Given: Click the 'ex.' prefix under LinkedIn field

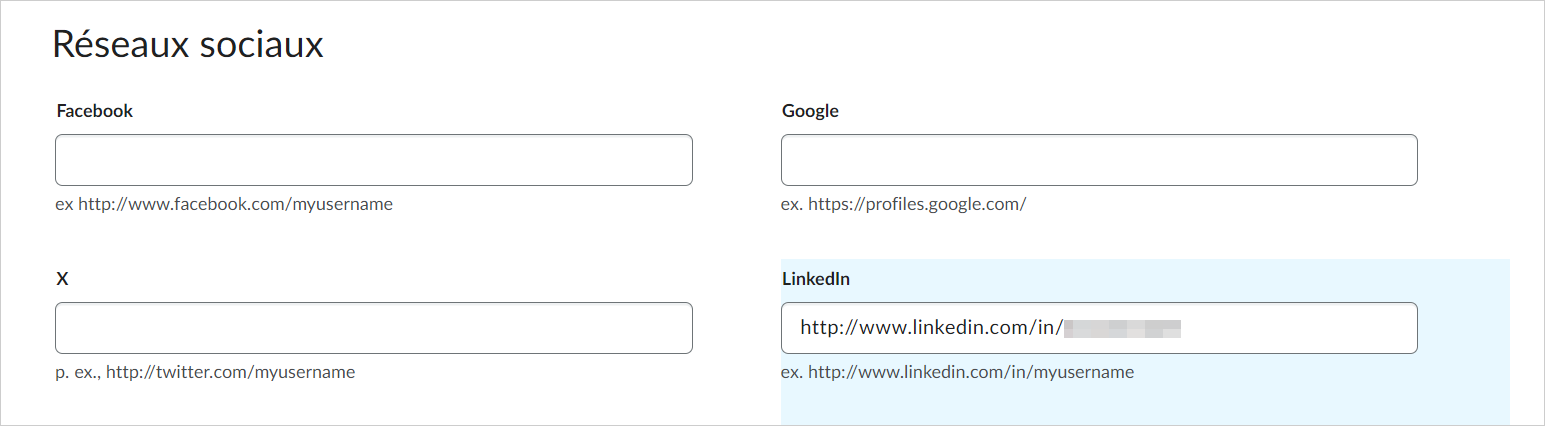Looking at the screenshot, I should [x=792, y=372].
